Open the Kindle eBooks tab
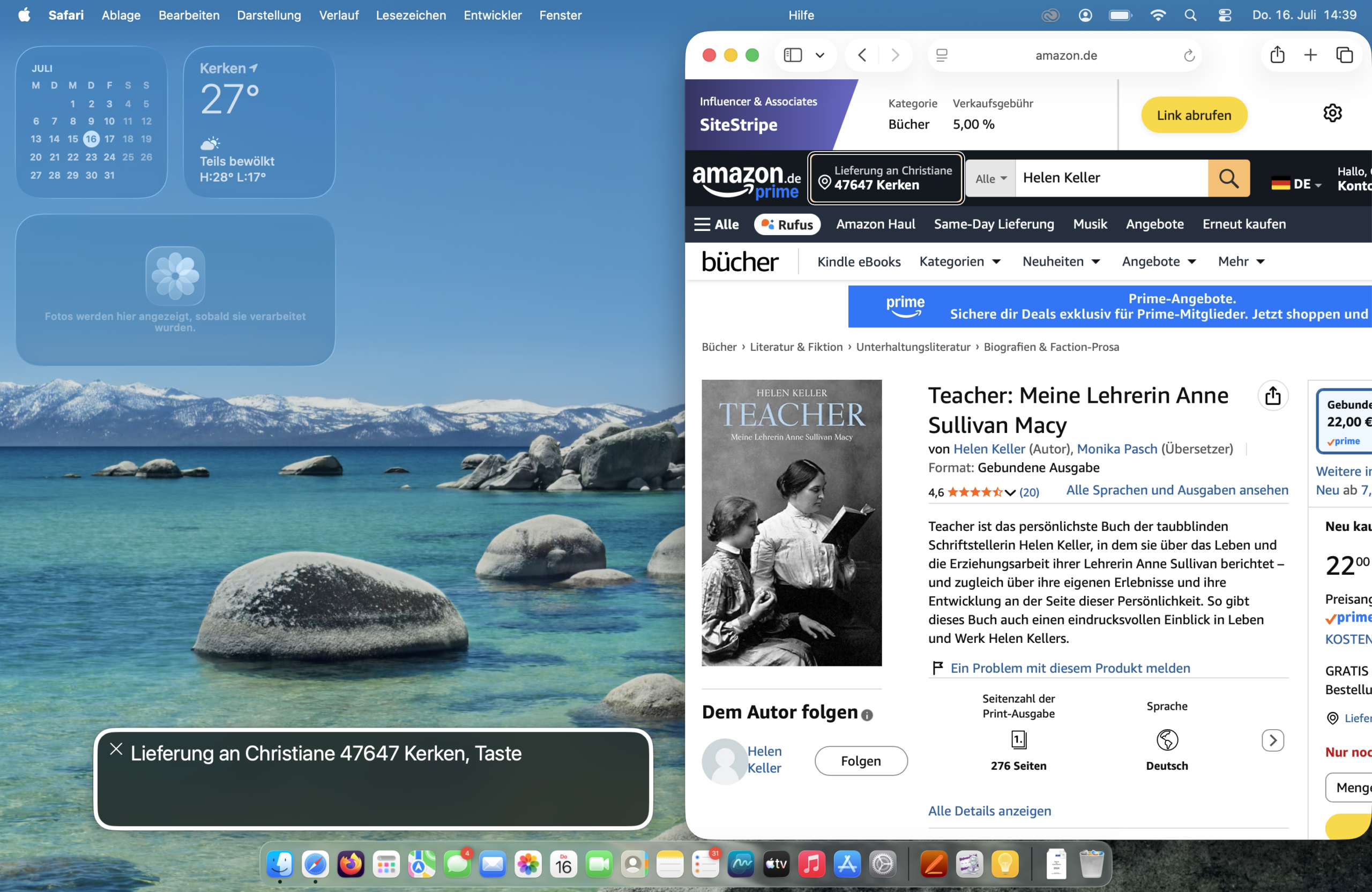This screenshot has height=892, width=1372. click(x=859, y=261)
